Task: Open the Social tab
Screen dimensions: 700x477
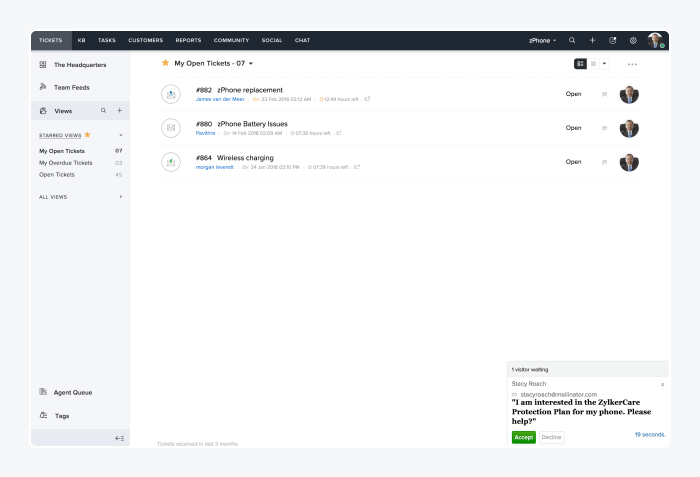Action: [x=272, y=40]
